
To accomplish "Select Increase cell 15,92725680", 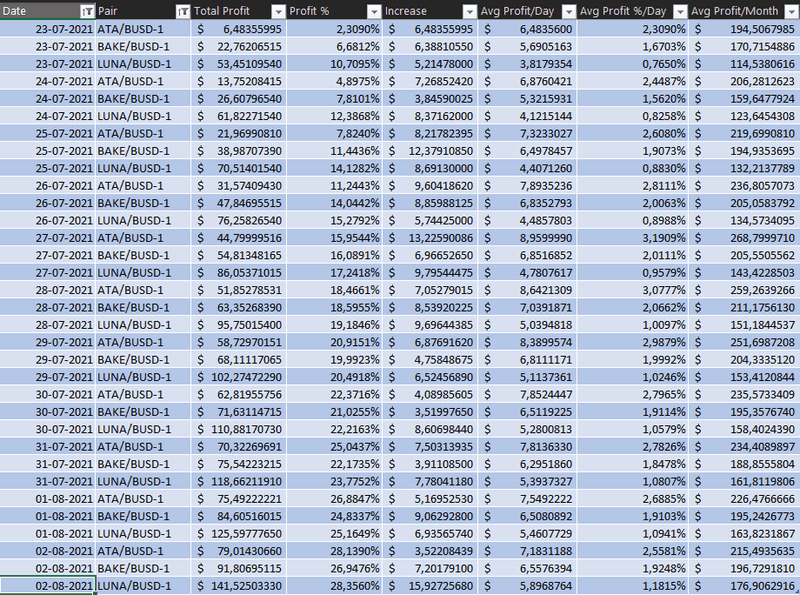I will [x=430, y=585].
